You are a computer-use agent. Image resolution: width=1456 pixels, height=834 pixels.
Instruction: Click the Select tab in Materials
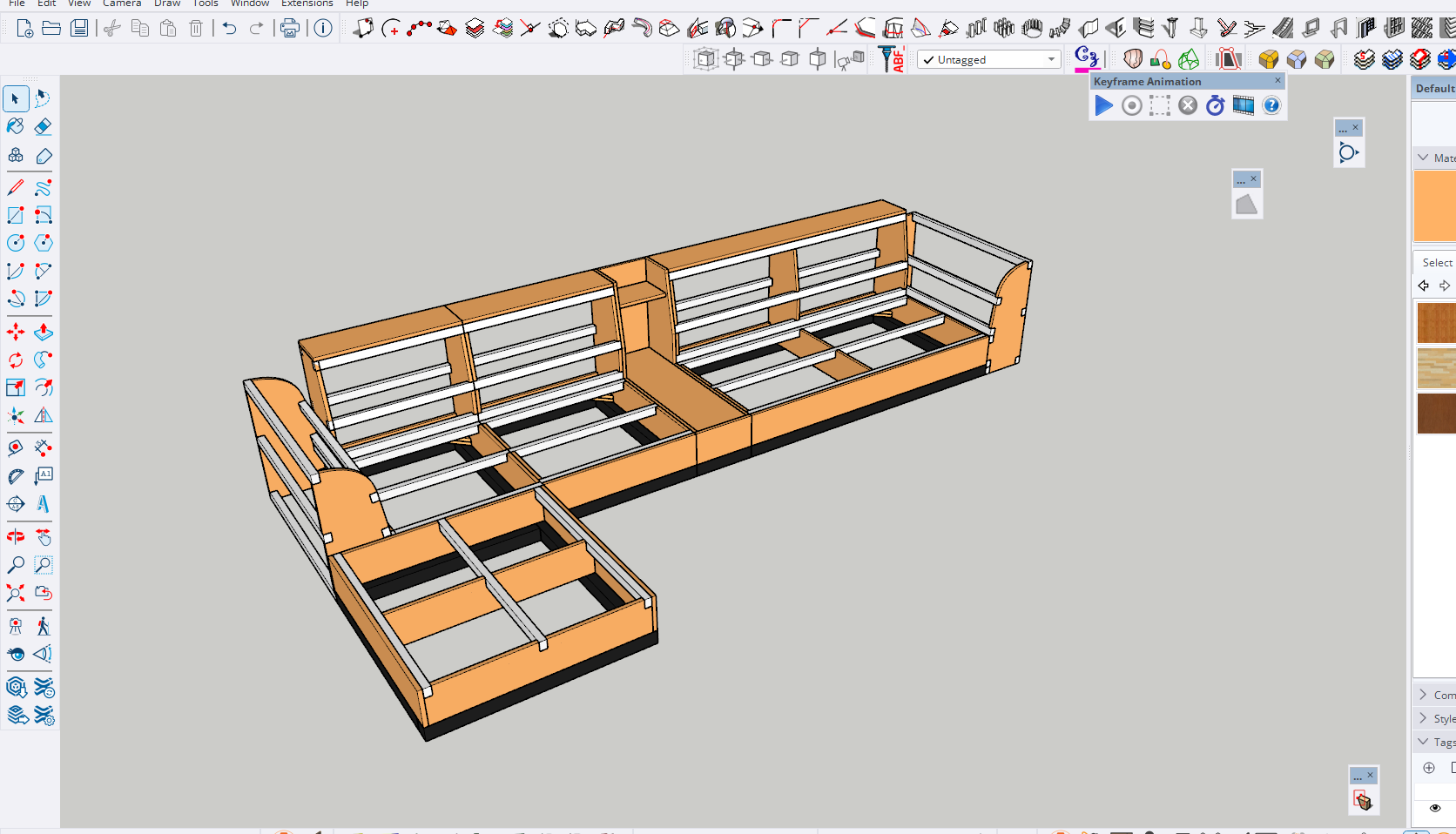tap(1437, 262)
